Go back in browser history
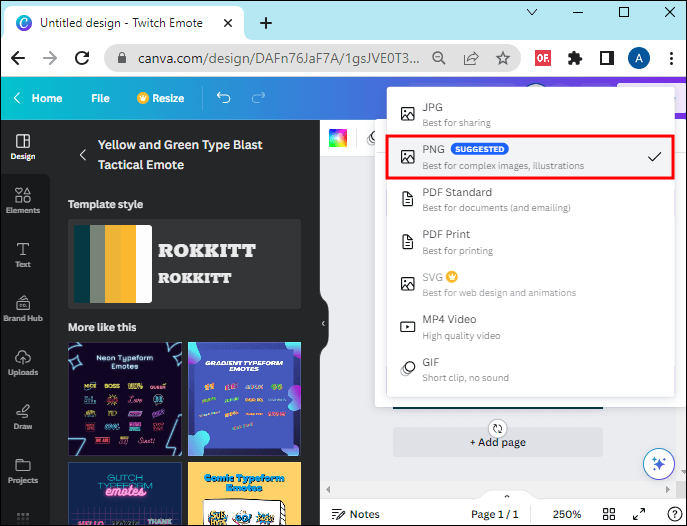Screen dimensions: 687x526 [18, 58]
